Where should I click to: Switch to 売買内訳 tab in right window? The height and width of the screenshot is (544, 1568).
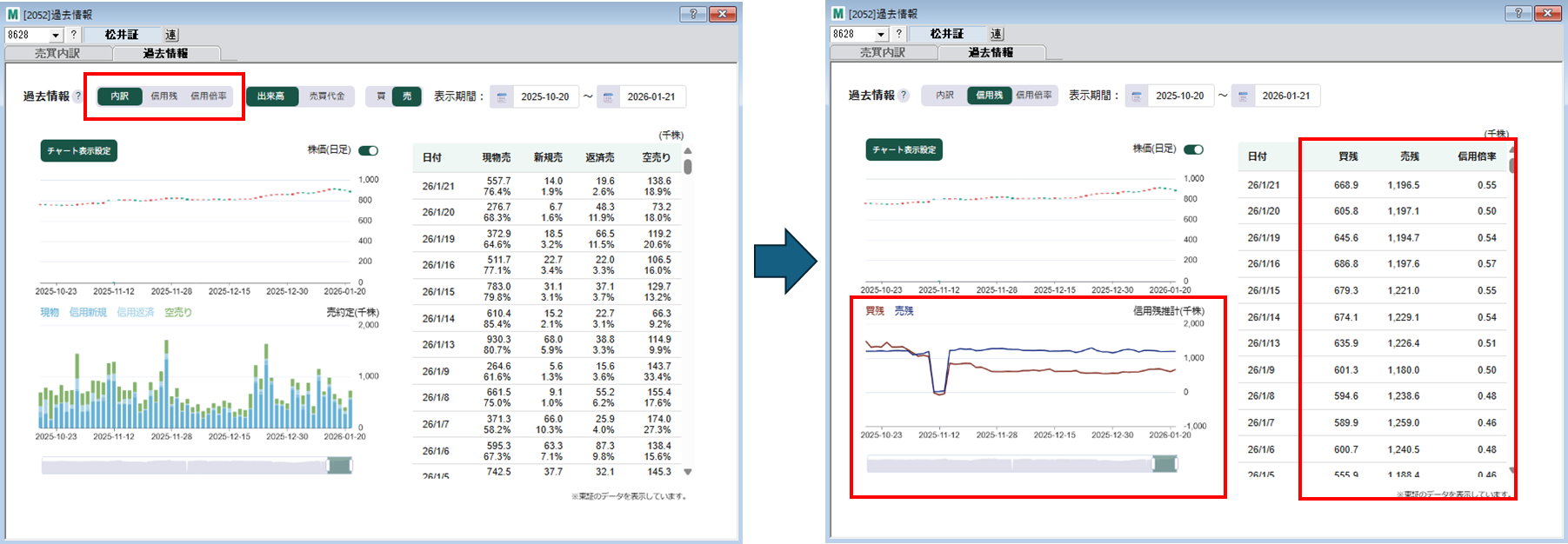883,52
